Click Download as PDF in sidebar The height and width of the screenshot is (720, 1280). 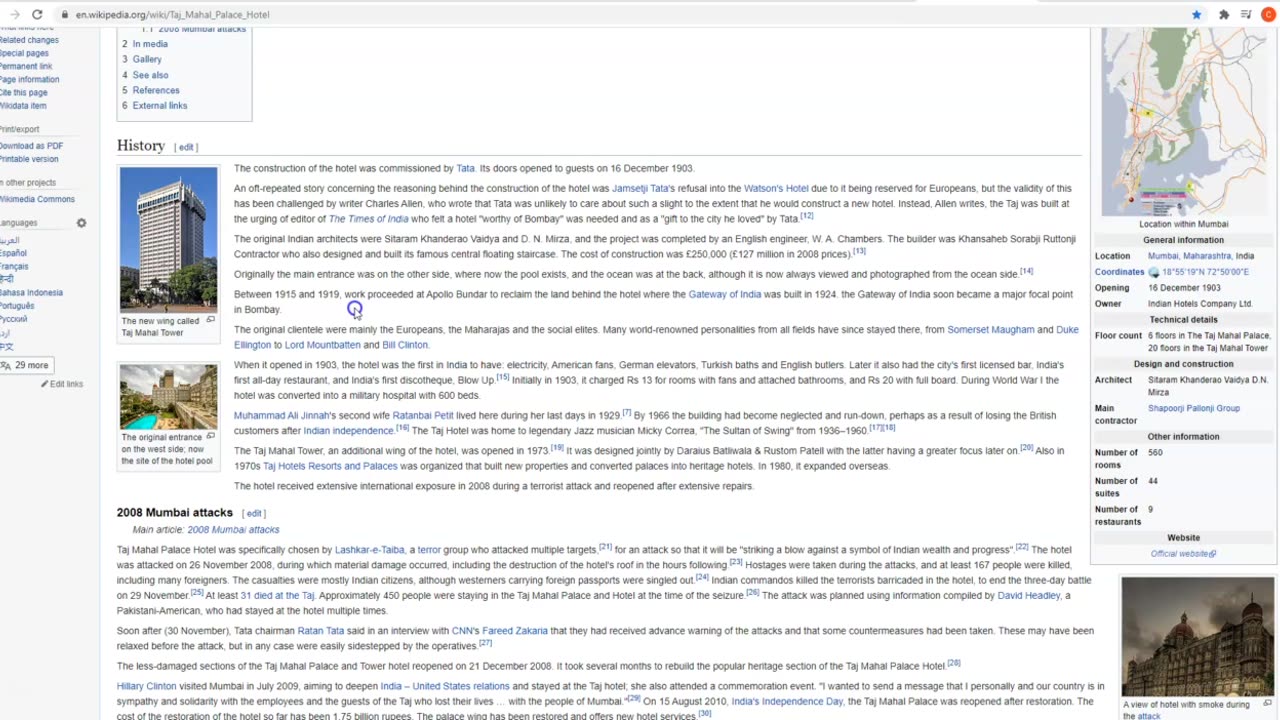click(x=31, y=146)
